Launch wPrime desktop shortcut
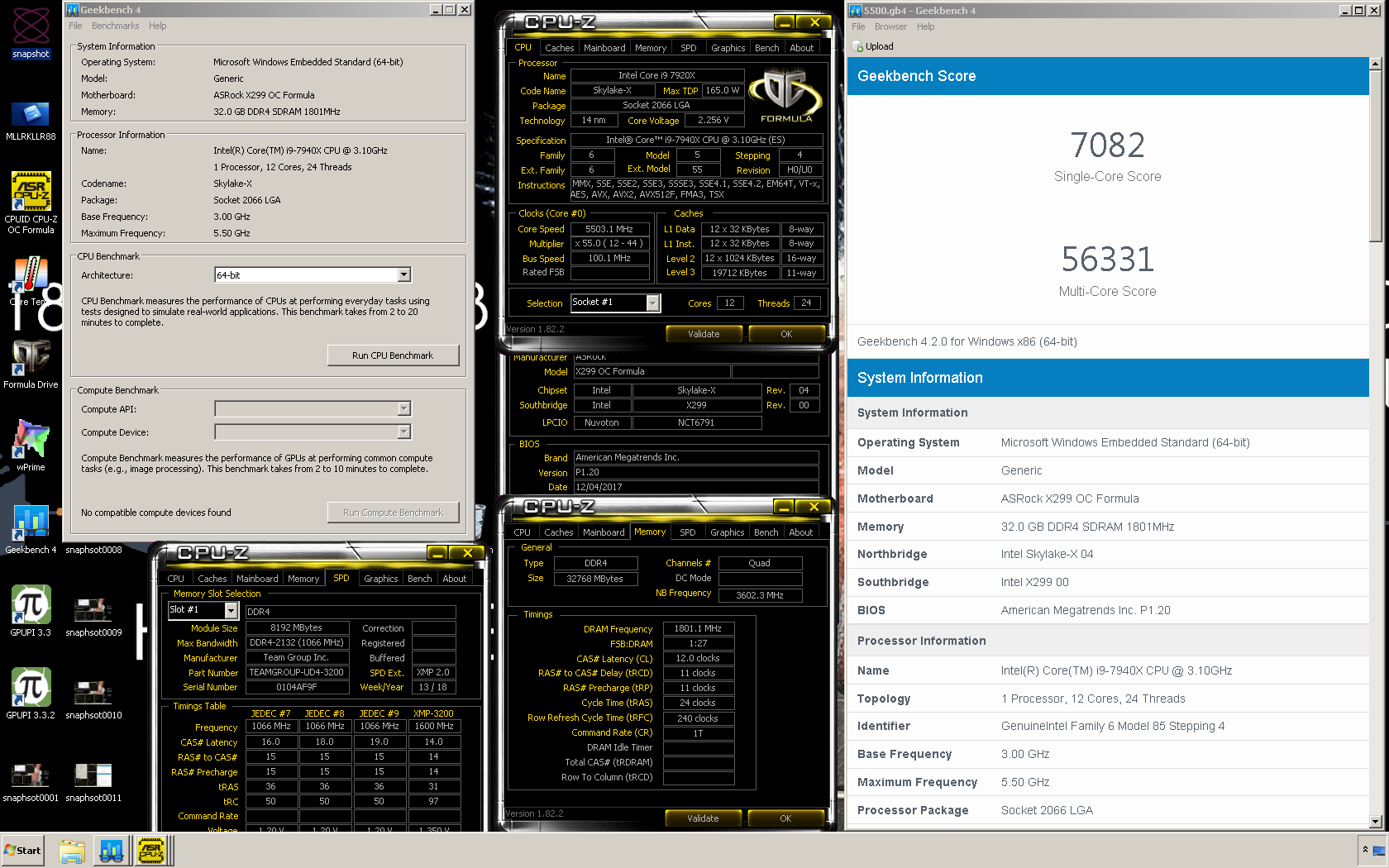 pyautogui.click(x=31, y=445)
